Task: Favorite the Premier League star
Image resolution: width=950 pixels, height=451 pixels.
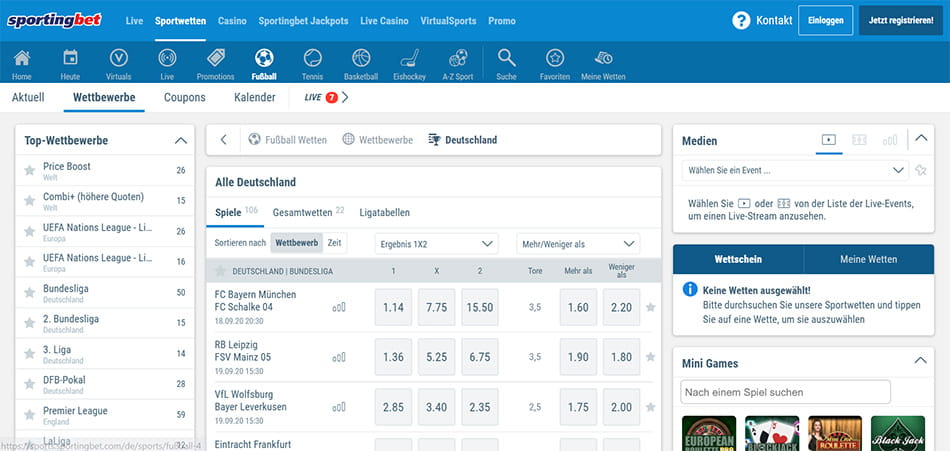Action: click(29, 415)
